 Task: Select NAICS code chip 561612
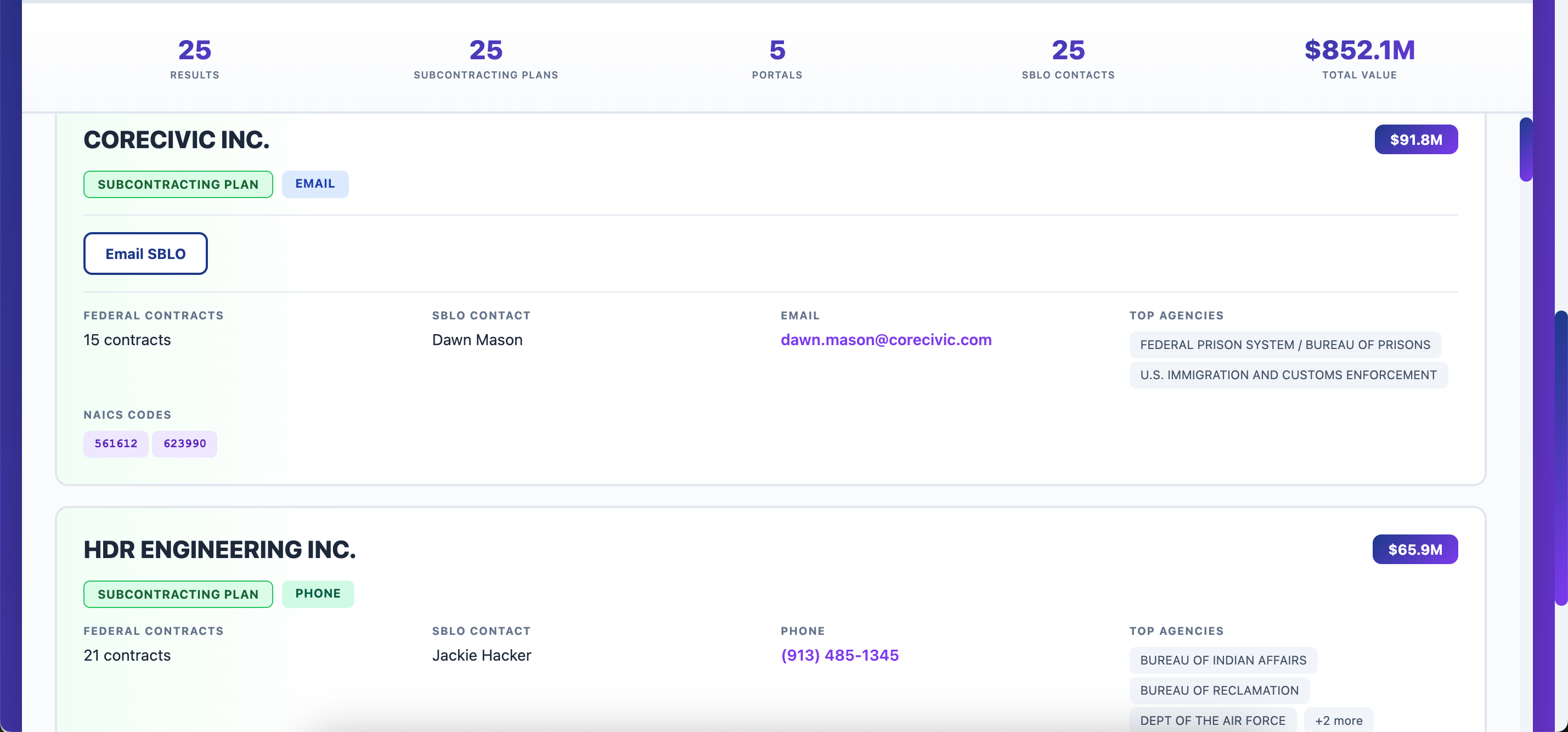[x=116, y=443]
